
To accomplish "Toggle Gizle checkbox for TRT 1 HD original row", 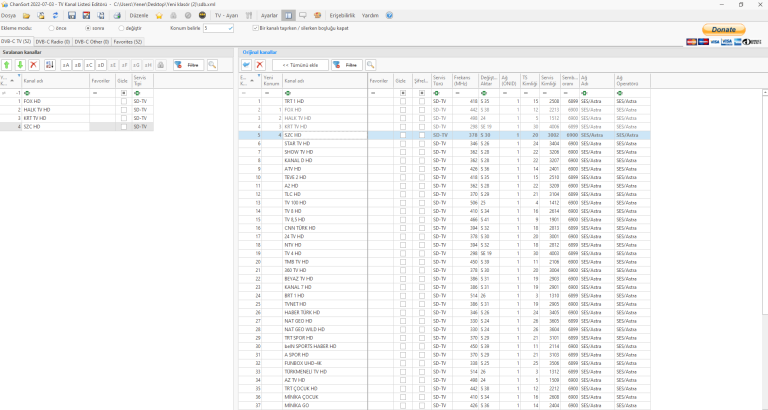I will 403,101.
